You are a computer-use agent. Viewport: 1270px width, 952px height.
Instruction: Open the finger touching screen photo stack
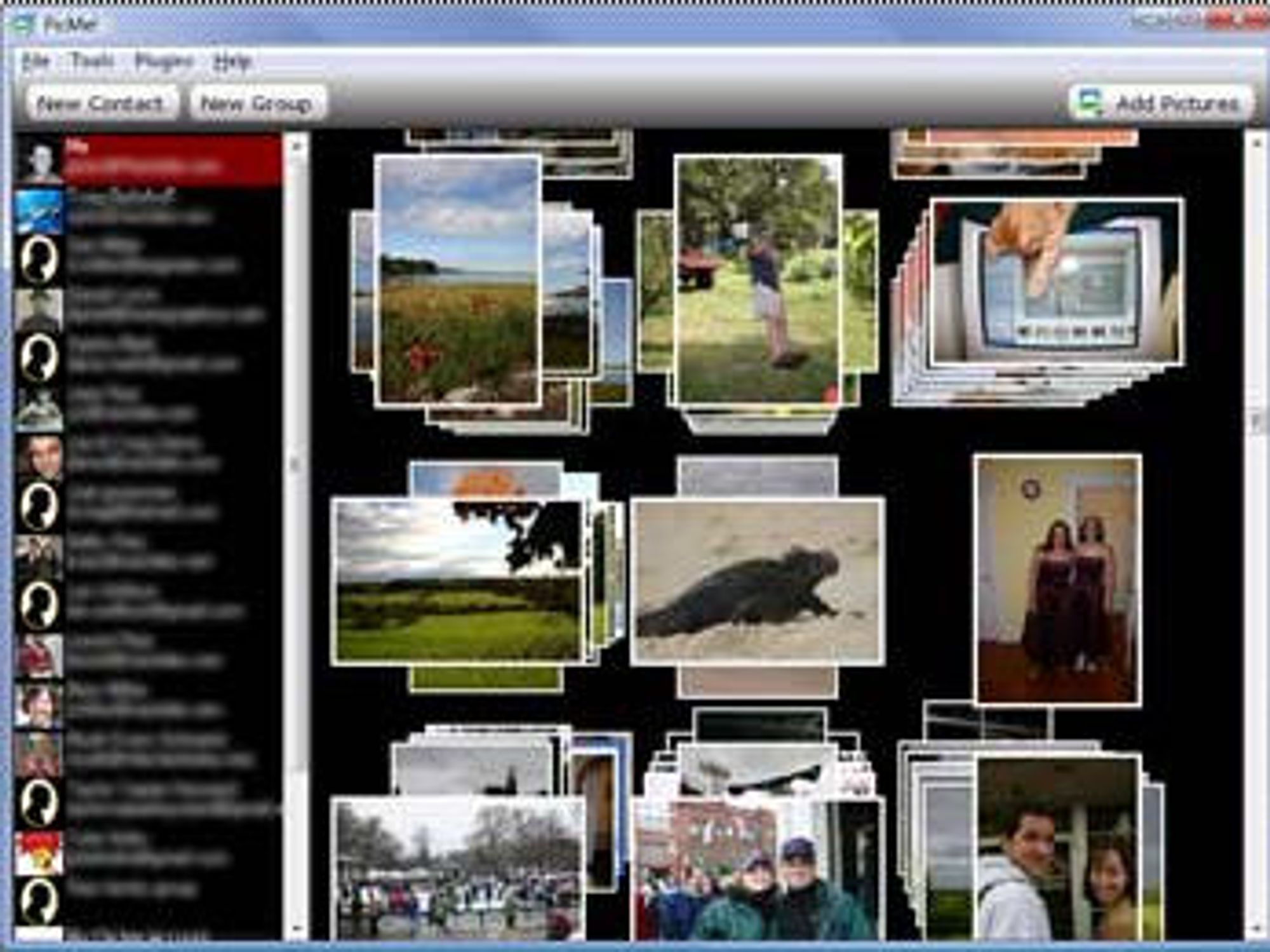pyautogui.click(x=1057, y=282)
